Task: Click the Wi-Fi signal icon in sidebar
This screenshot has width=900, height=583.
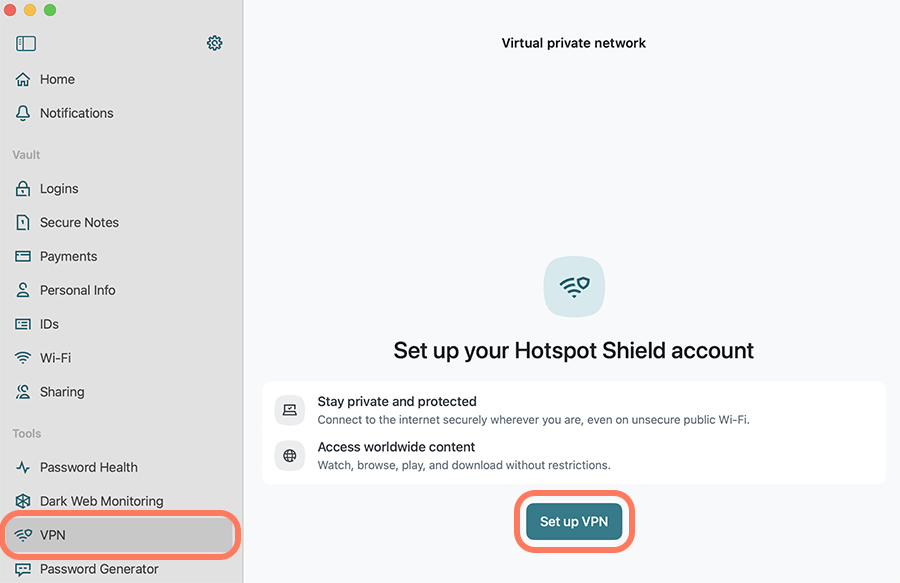Action: point(23,358)
